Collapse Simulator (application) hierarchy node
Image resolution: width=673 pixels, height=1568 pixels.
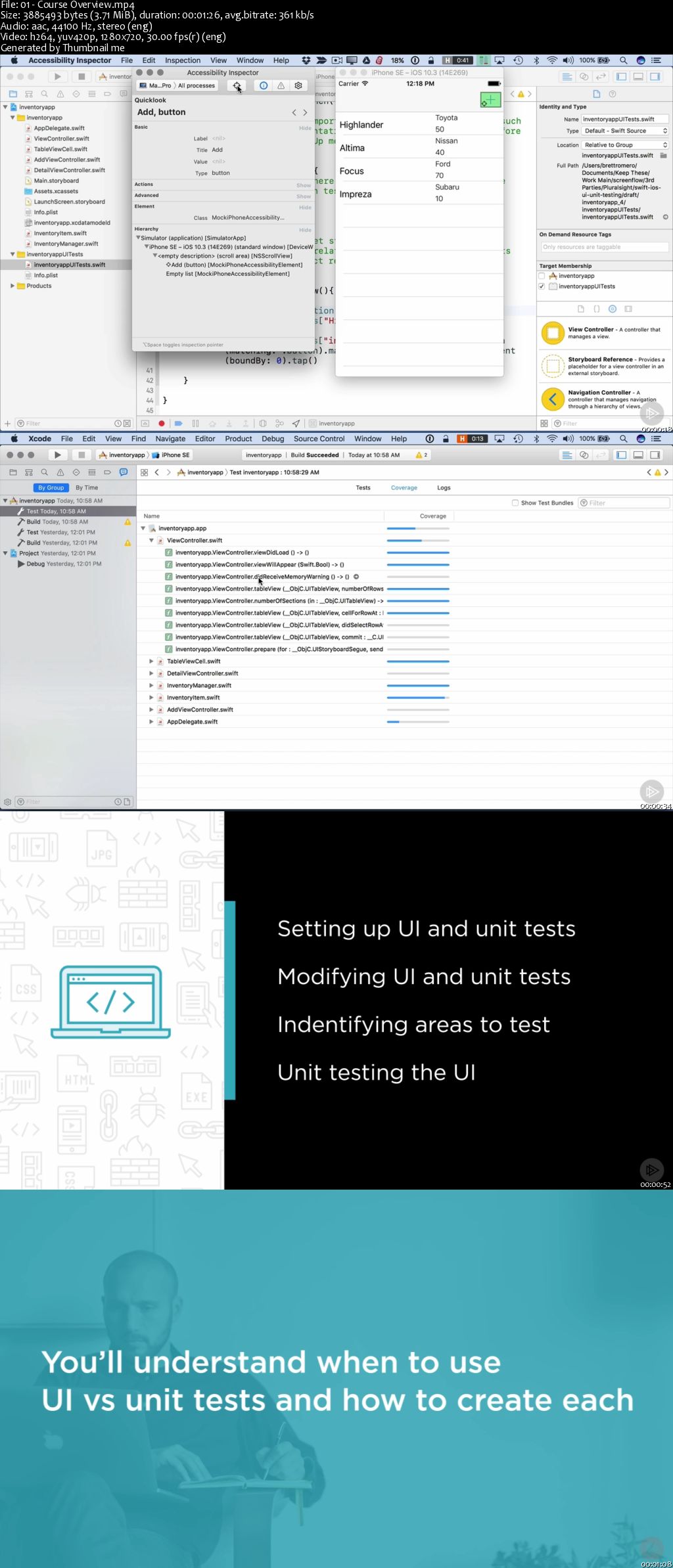pos(139,238)
